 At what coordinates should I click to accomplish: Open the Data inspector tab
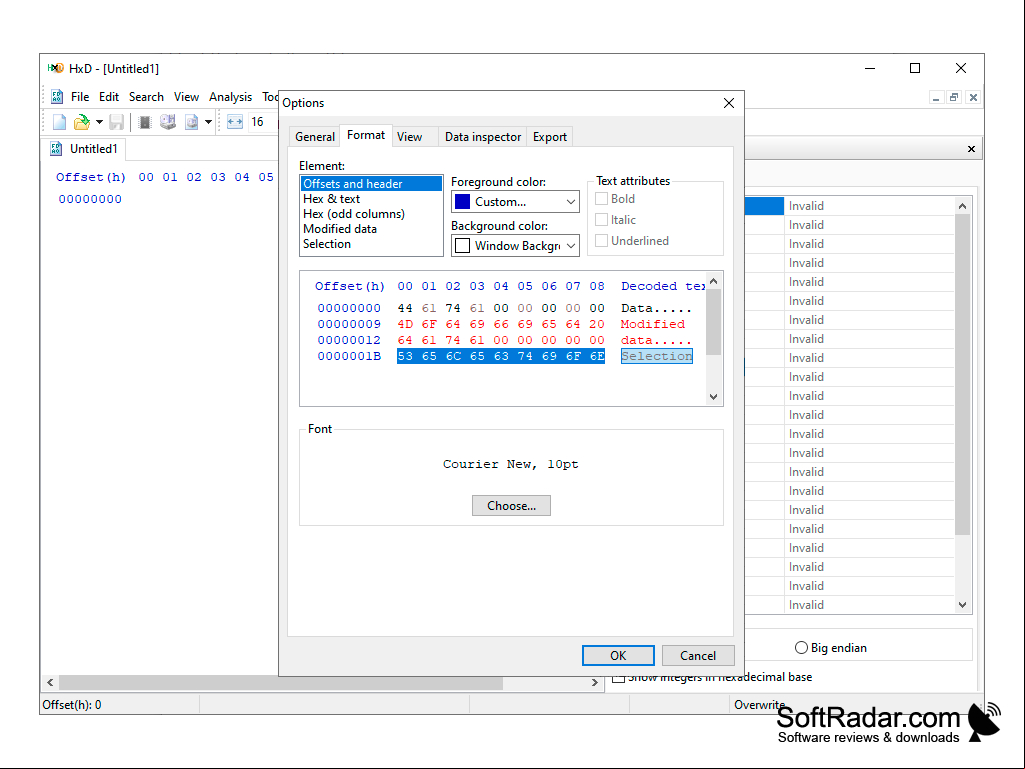point(482,137)
